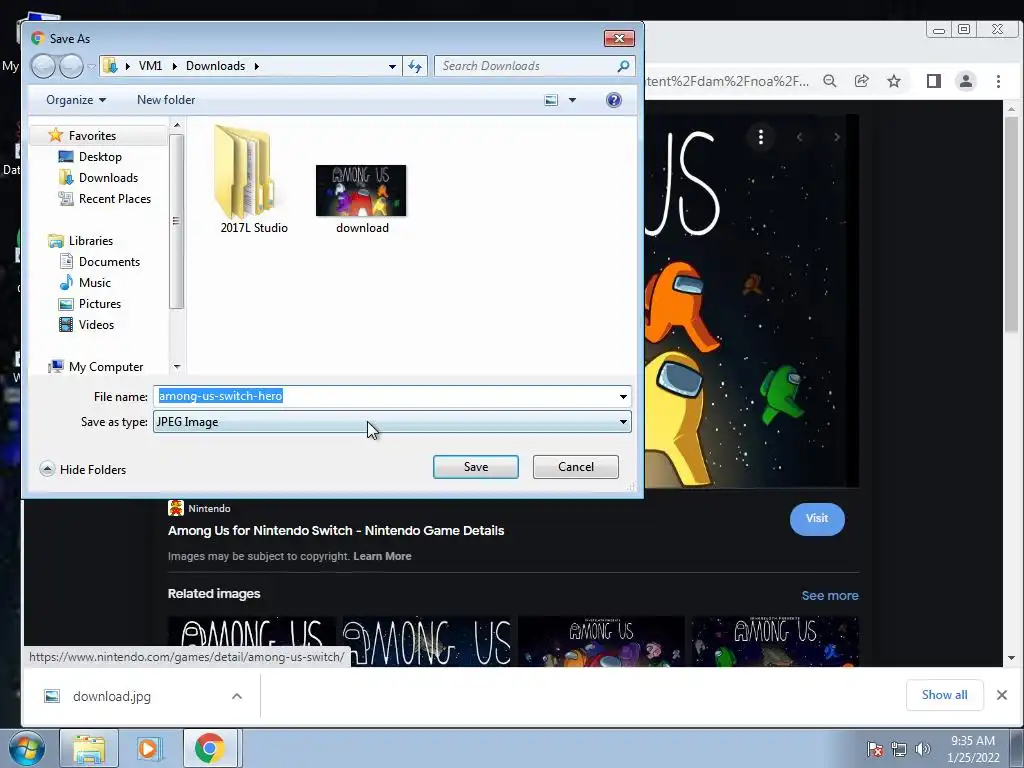Select the Pictures library

pyautogui.click(x=99, y=304)
